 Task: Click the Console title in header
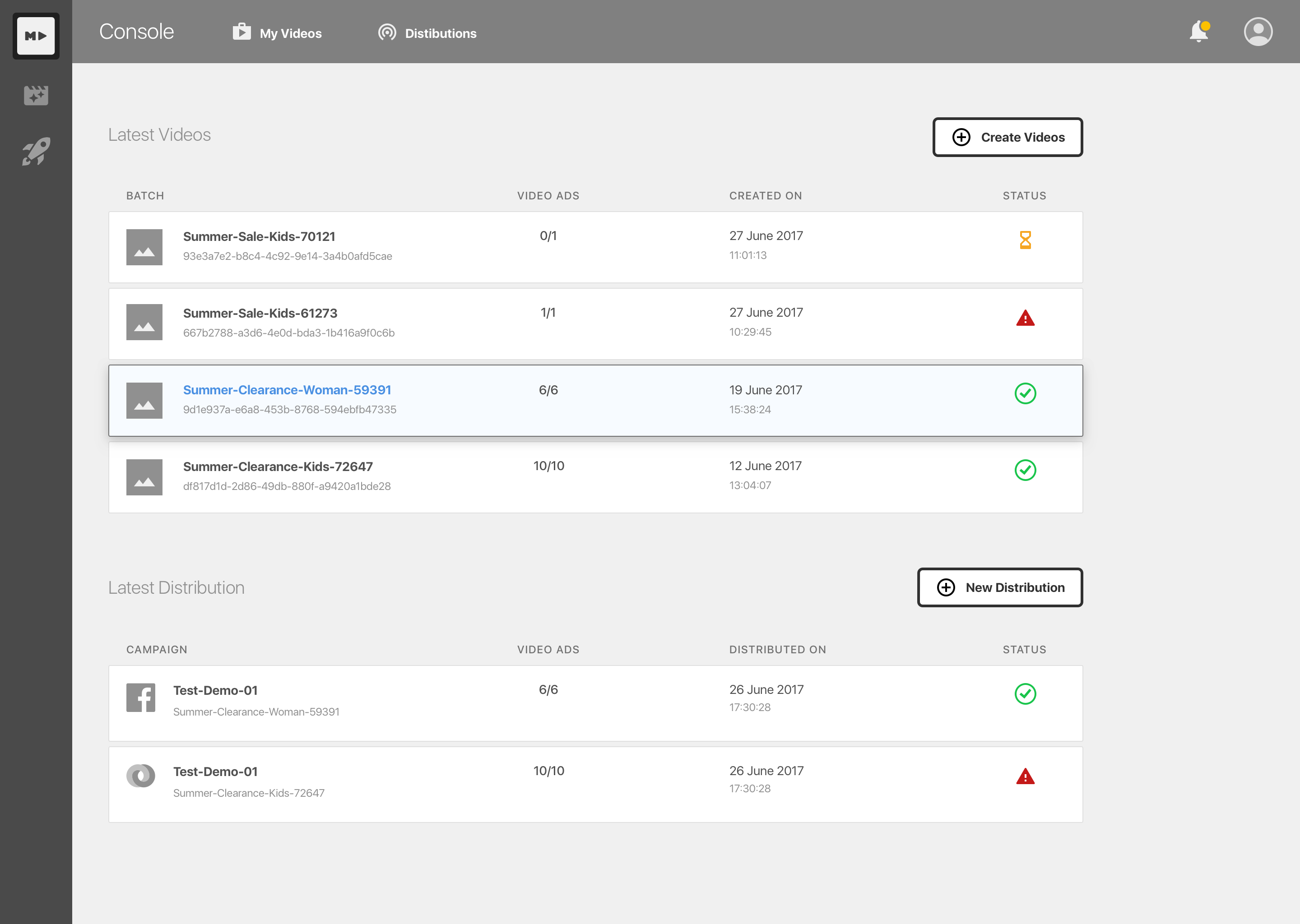(137, 32)
